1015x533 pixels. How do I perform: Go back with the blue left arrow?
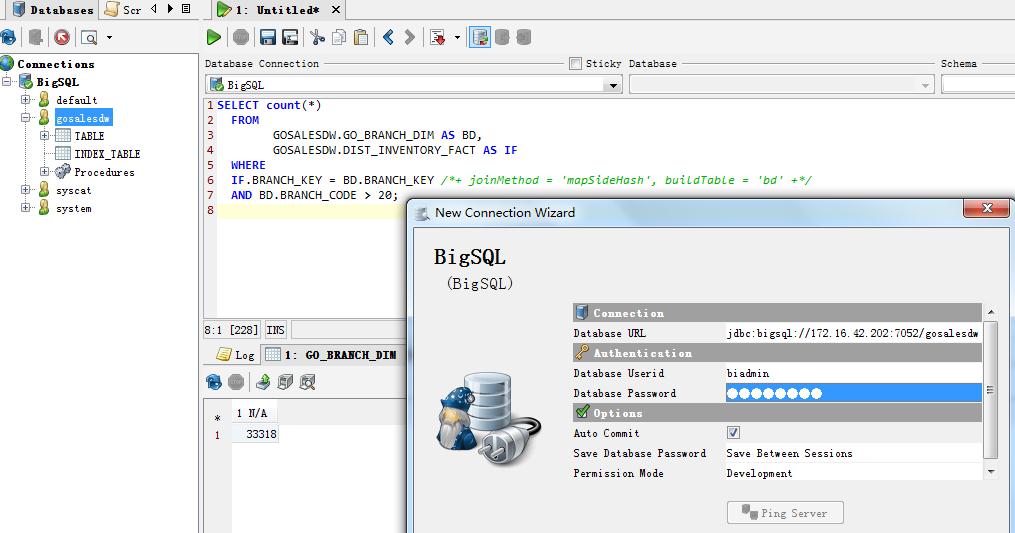(x=388, y=38)
